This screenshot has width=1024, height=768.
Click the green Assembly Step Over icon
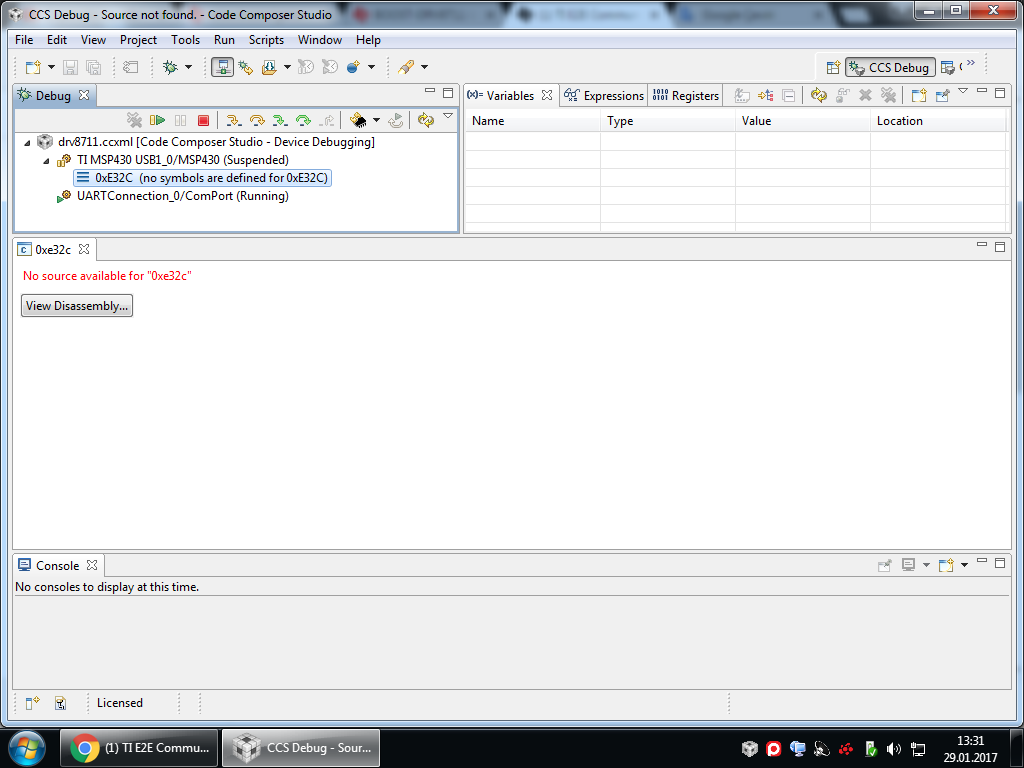click(303, 120)
